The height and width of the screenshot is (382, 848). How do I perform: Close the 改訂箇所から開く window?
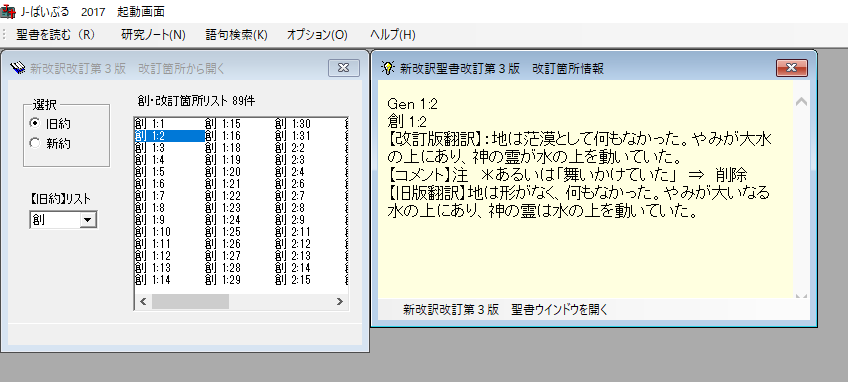[343, 68]
